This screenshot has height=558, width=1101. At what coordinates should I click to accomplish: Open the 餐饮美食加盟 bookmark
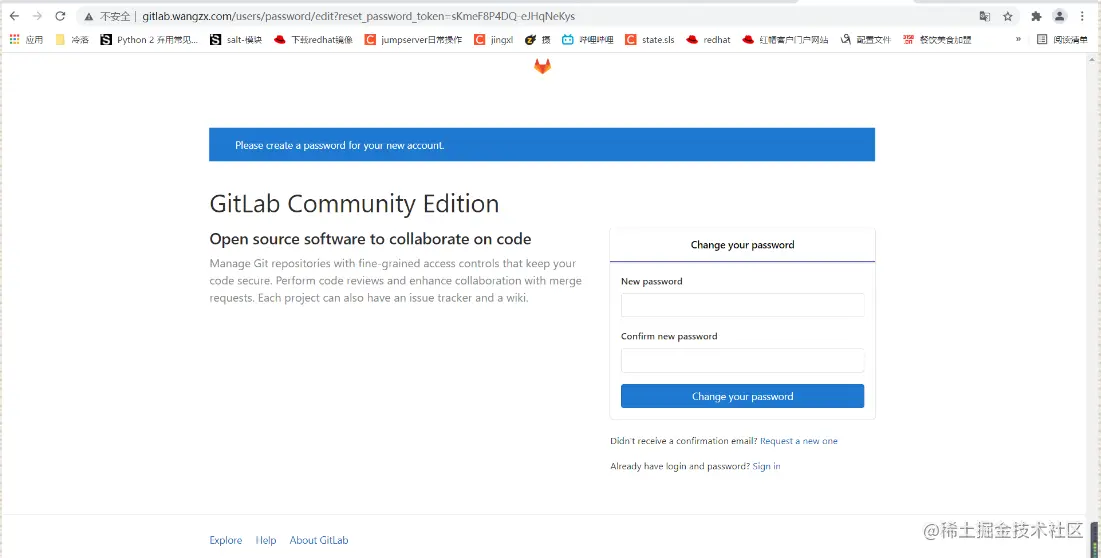pos(937,40)
